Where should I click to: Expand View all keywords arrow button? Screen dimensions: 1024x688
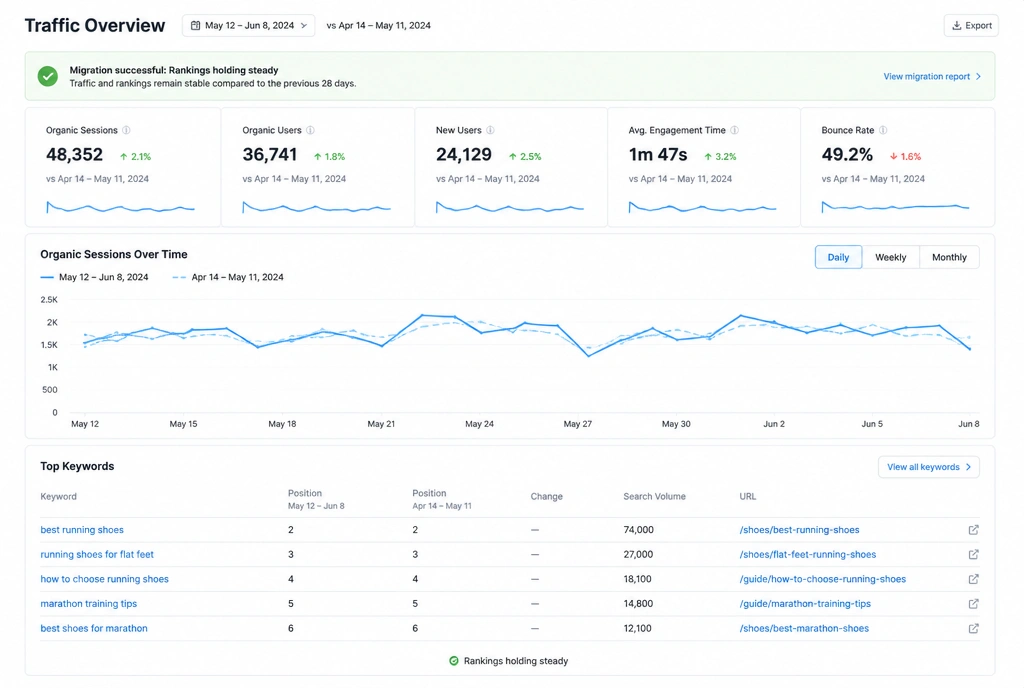coord(929,467)
